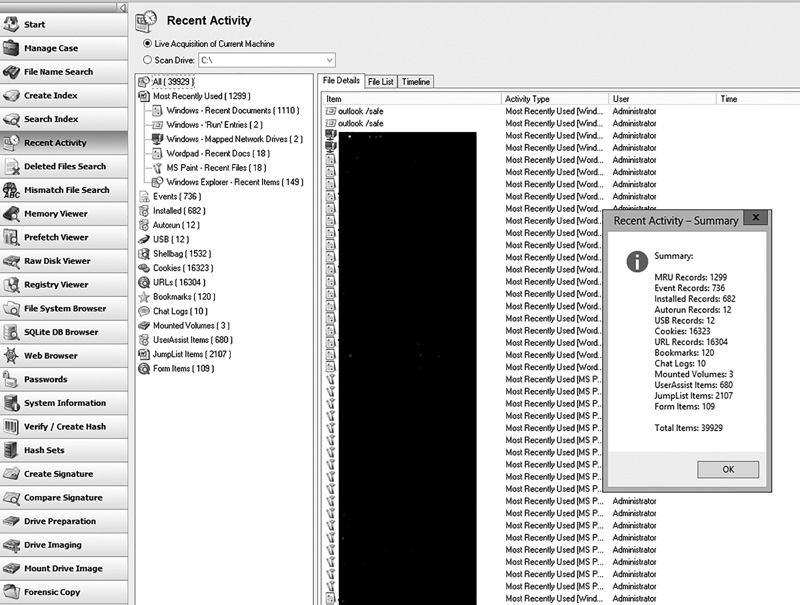Select Live Acquisition of Current Machine radio
Image resolution: width=800 pixels, height=605 pixels.
pyautogui.click(x=147, y=43)
